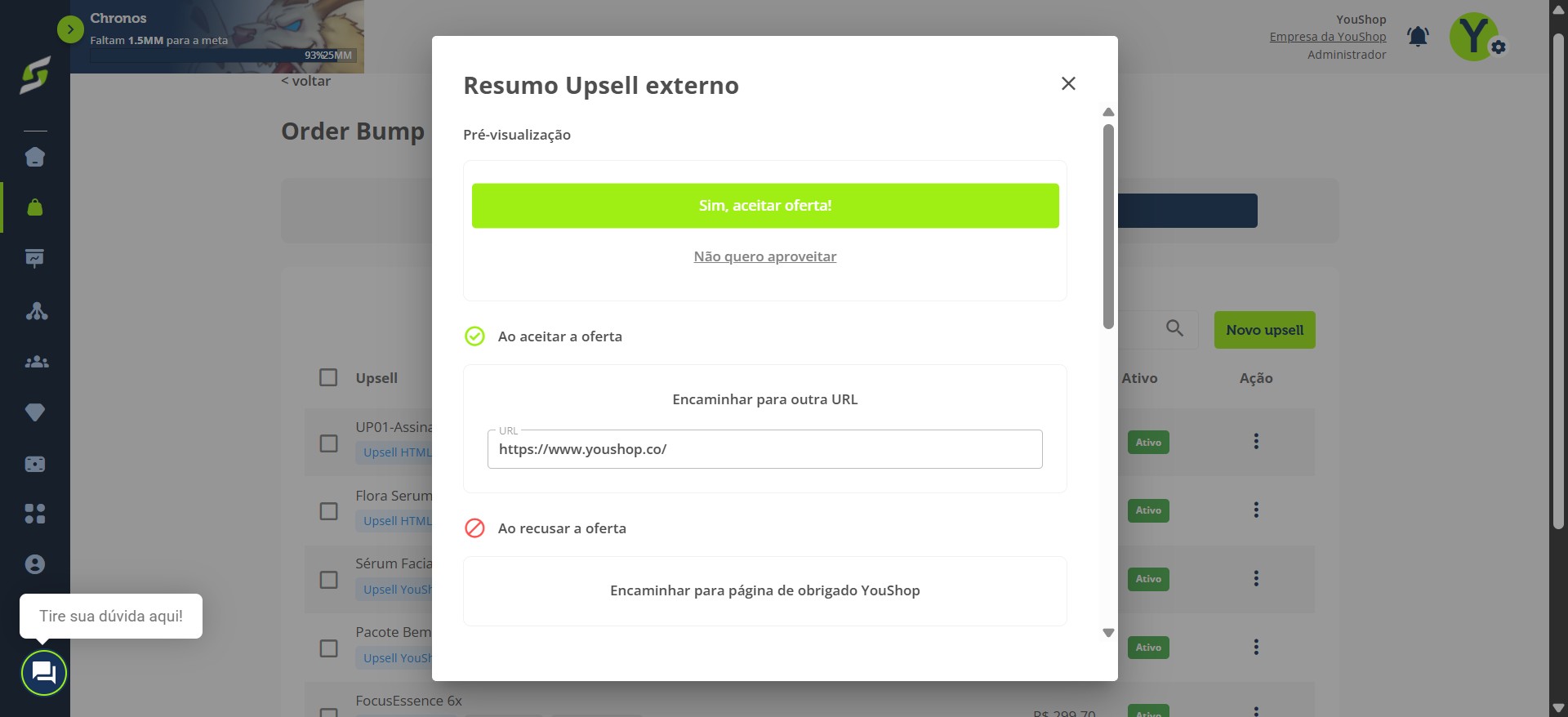Click dialog scrollbar down arrow
Image resolution: width=1568 pixels, height=717 pixels.
(1108, 633)
